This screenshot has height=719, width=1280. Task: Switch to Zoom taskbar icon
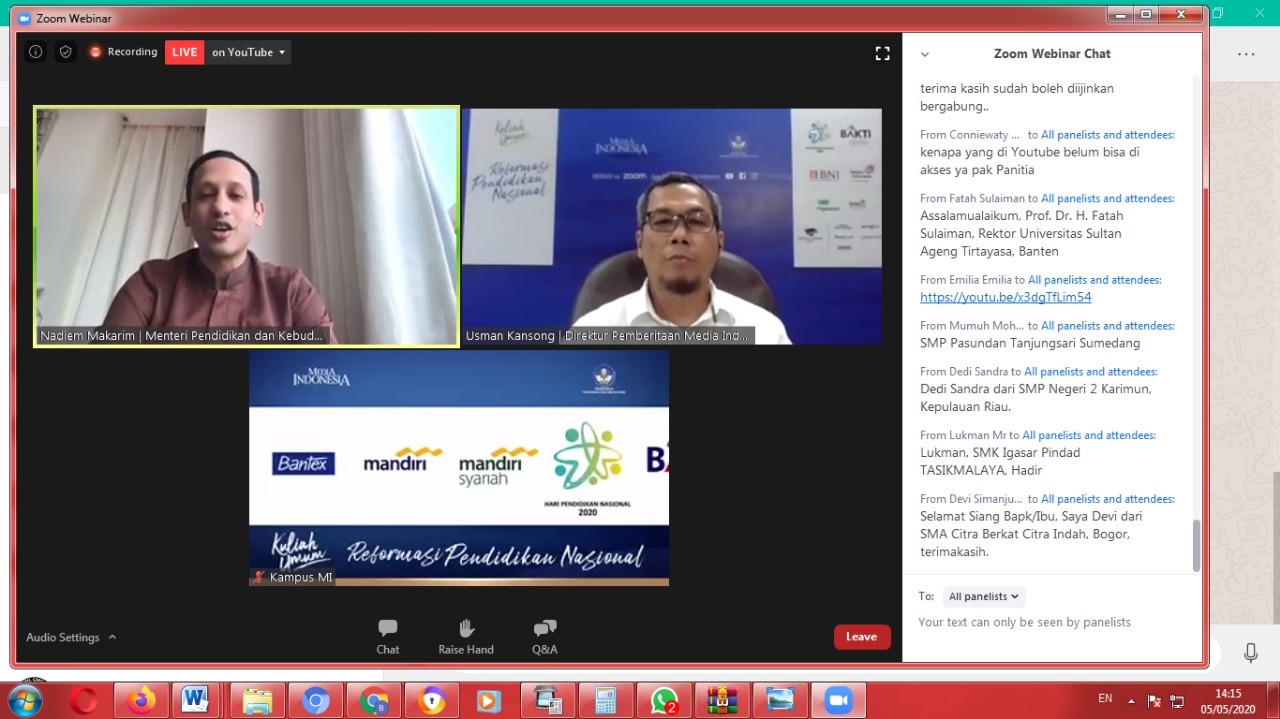pos(838,700)
